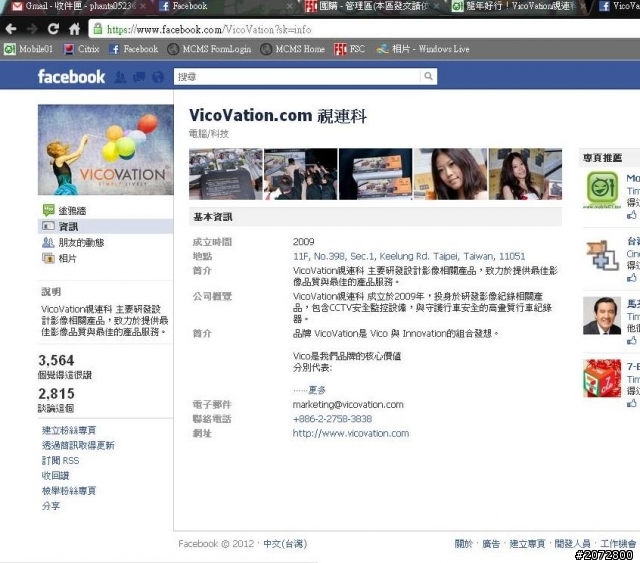Open http://www.vicovation.com website link
The width and height of the screenshot is (640, 563).
click(351, 433)
